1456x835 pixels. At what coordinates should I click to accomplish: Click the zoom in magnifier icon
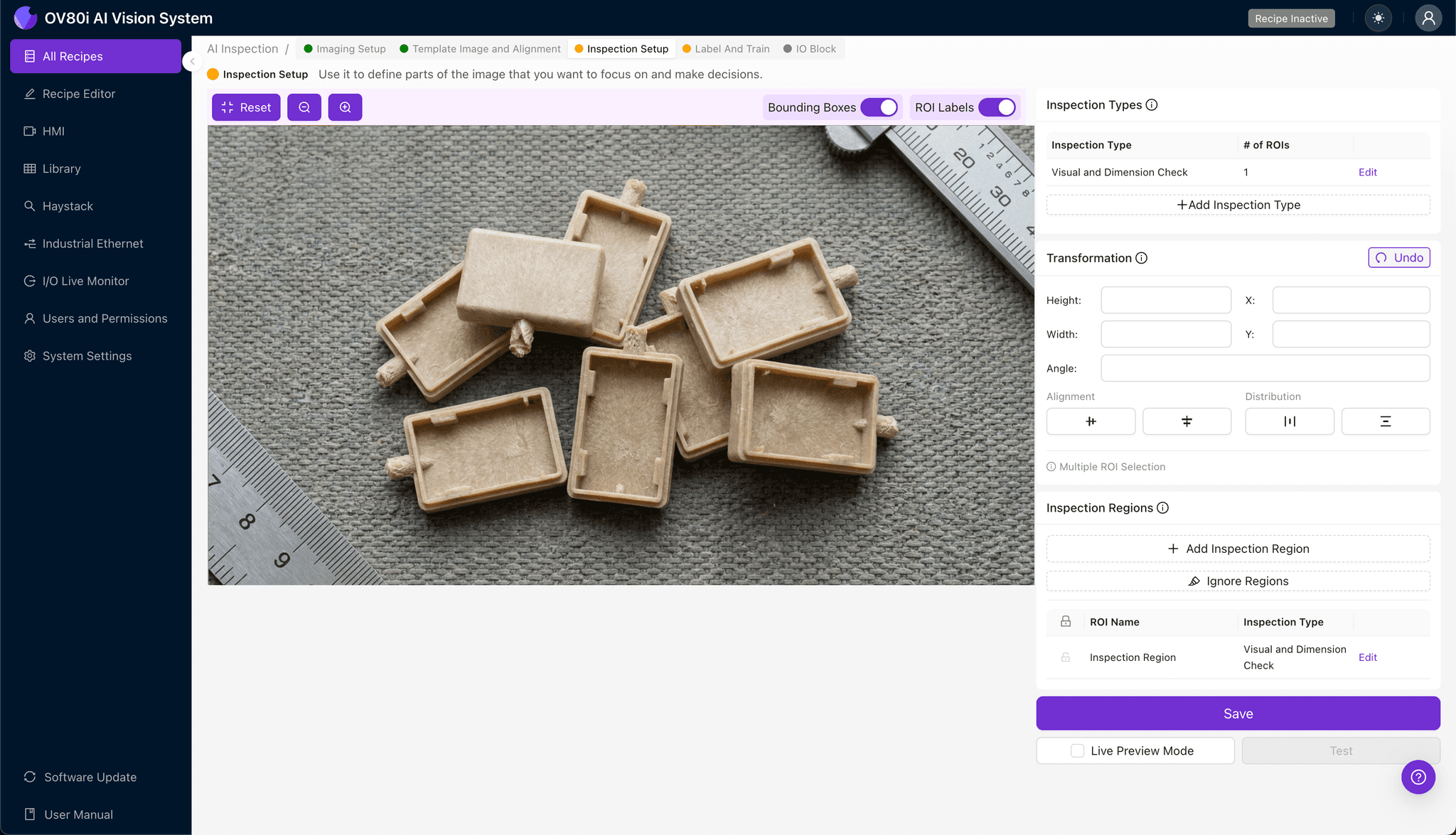[x=346, y=107]
